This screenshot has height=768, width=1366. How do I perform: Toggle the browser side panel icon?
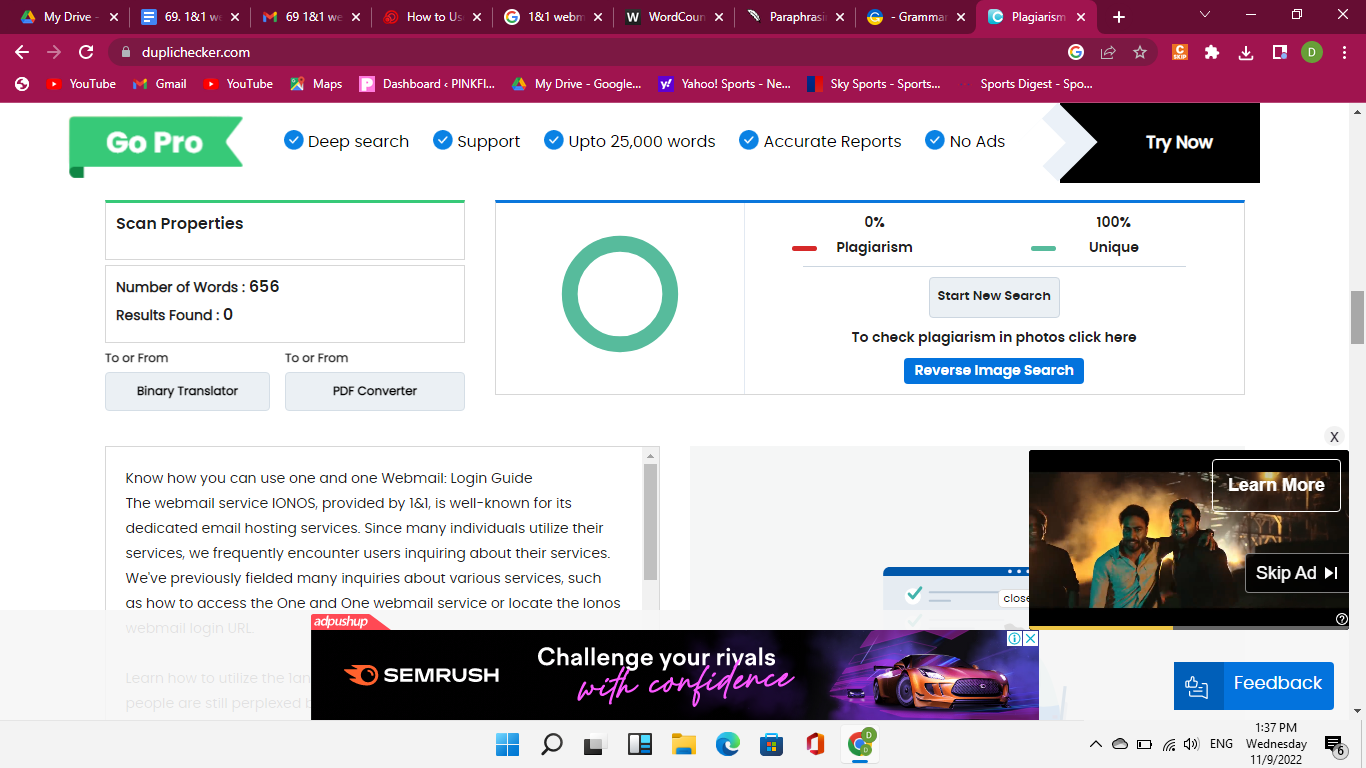coord(1279,52)
